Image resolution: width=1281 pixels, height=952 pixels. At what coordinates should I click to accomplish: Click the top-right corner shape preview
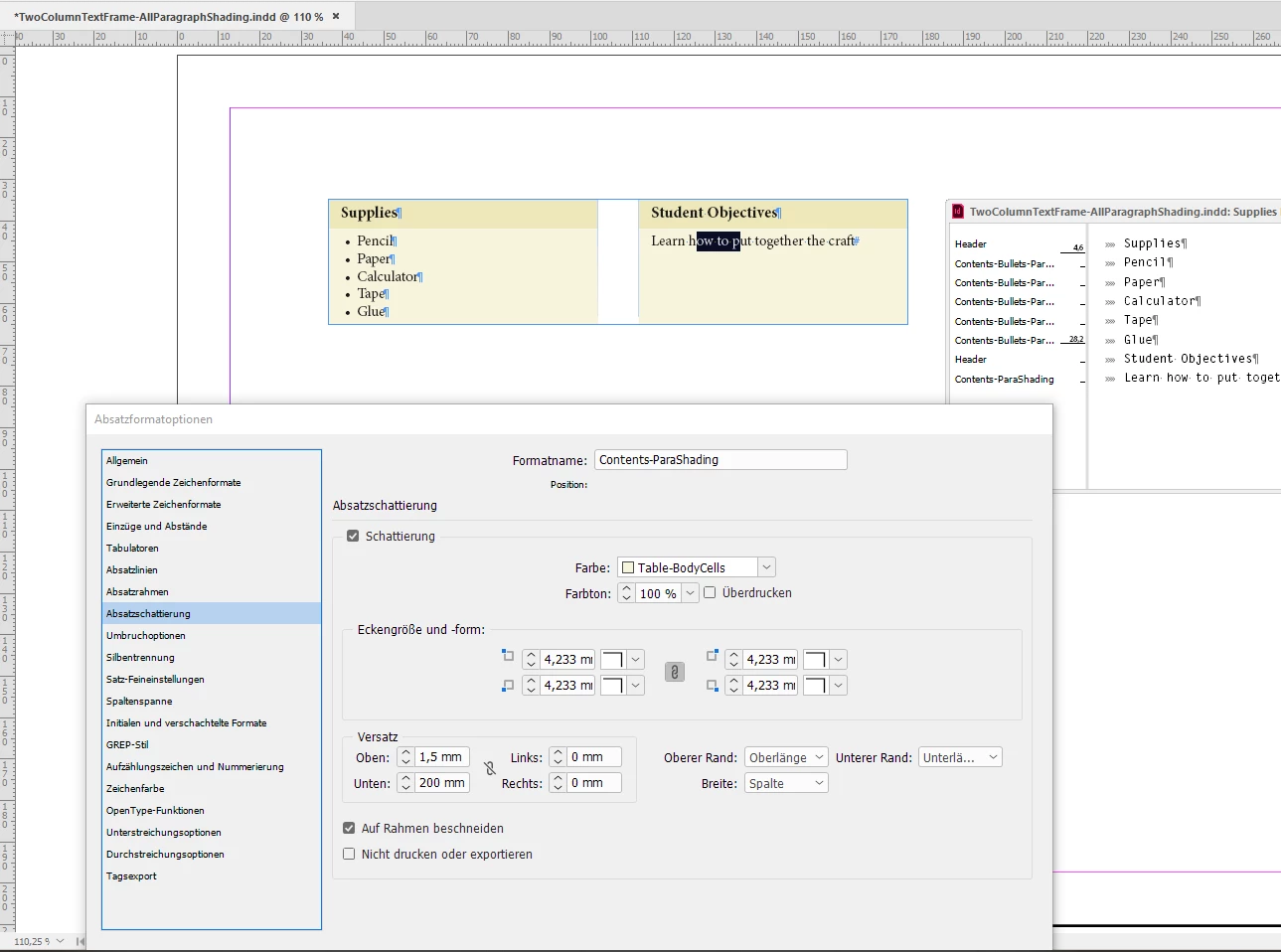coord(815,660)
